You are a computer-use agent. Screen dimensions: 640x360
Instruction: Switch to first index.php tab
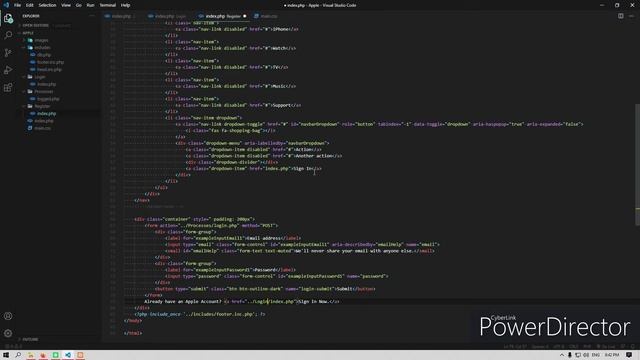click(122, 16)
